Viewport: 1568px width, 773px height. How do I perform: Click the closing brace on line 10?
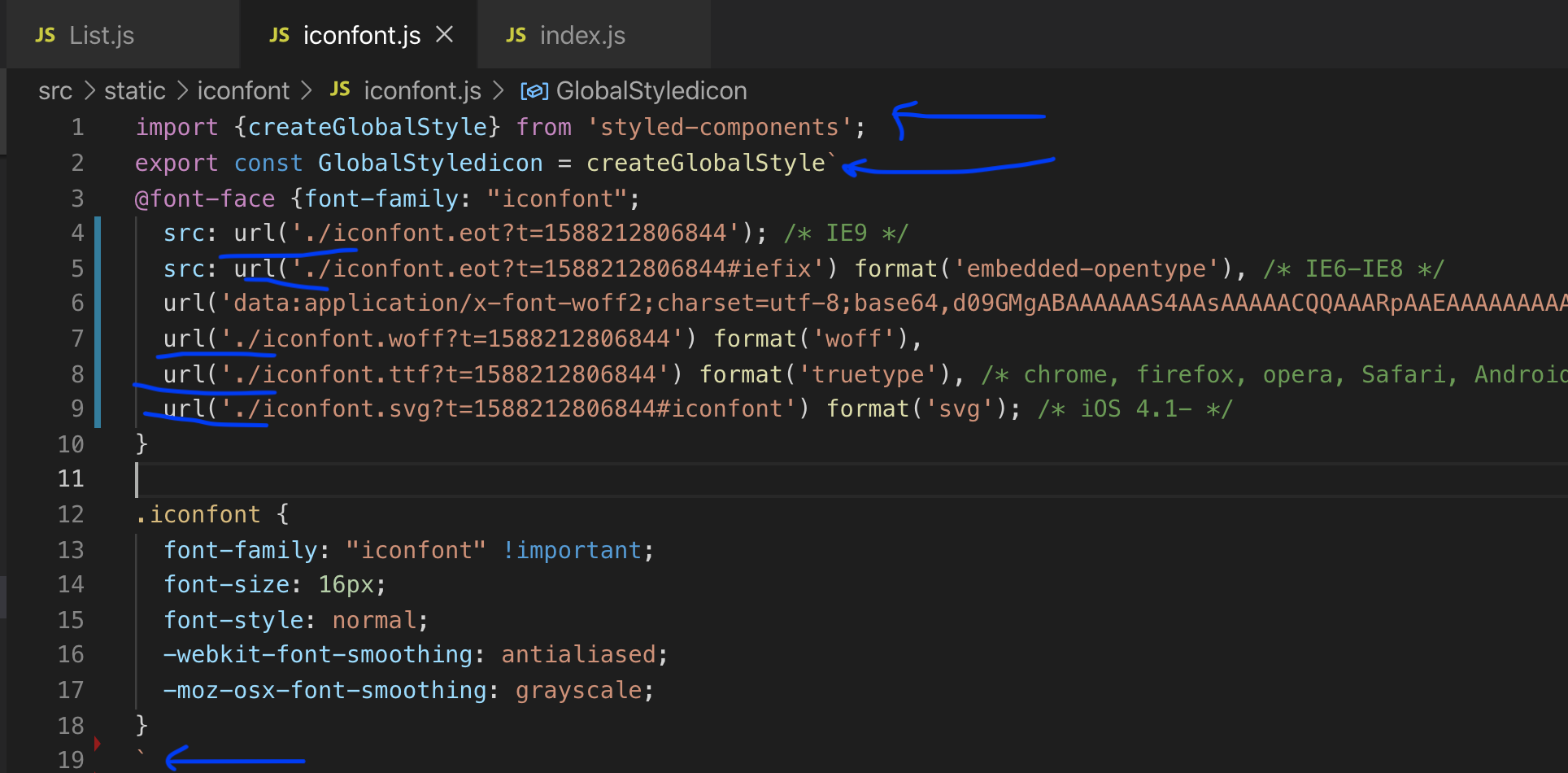[x=142, y=443]
